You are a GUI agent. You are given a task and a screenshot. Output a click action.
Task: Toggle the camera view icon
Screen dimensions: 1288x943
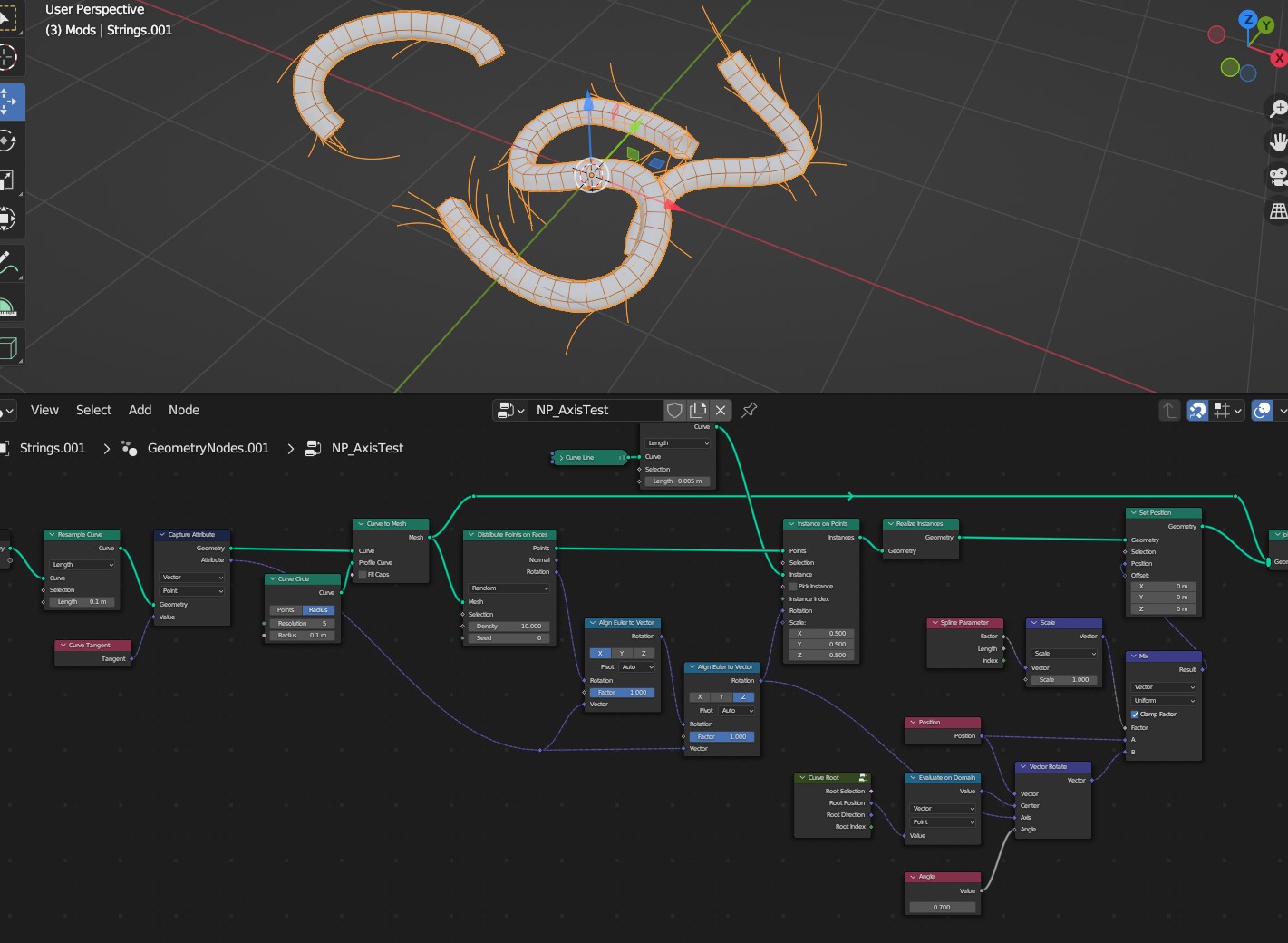[1278, 176]
